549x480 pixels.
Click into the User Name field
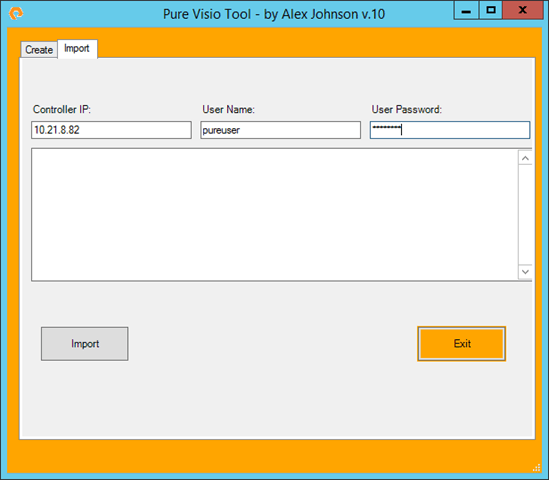point(280,130)
